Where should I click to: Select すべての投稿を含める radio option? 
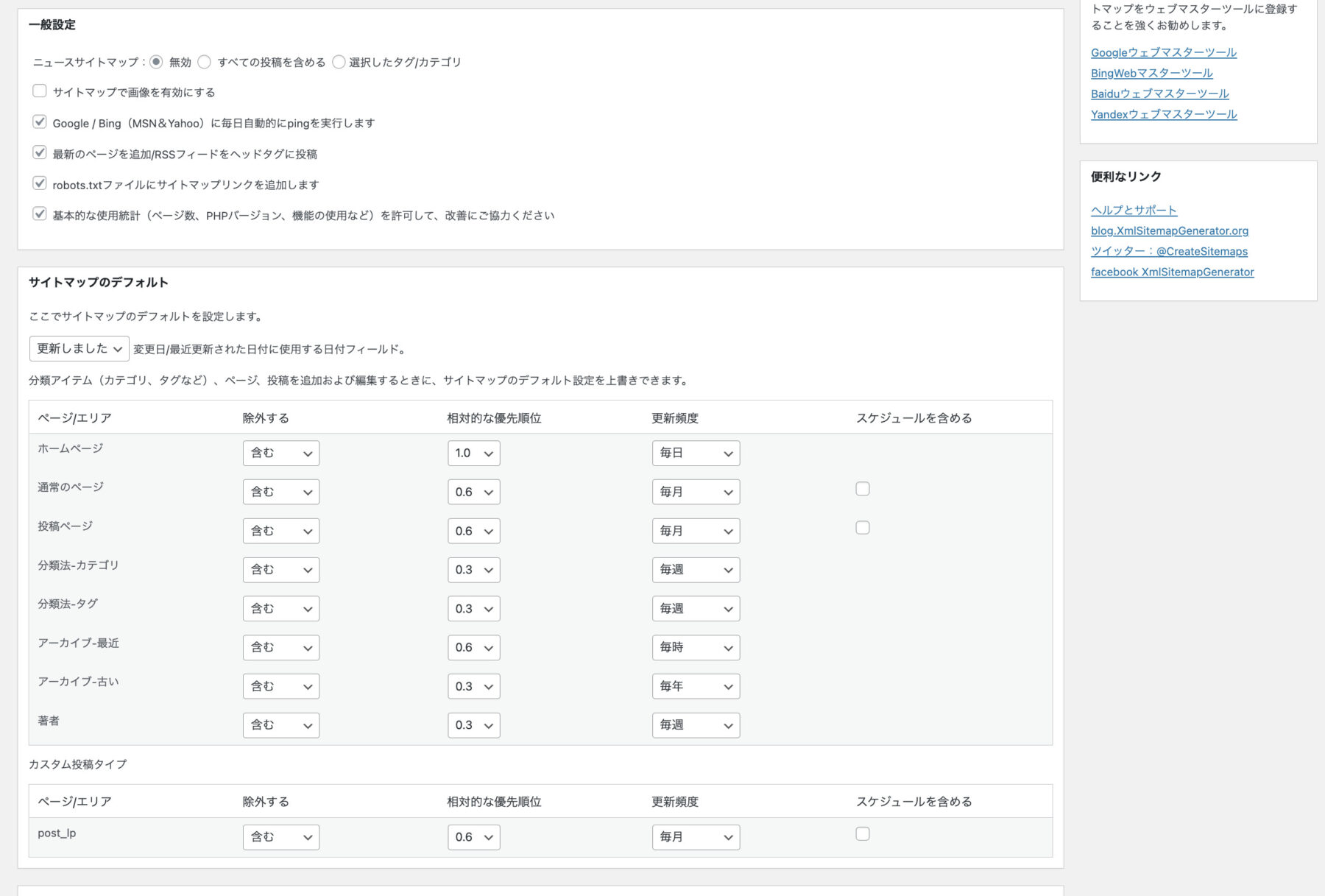coord(205,63)
